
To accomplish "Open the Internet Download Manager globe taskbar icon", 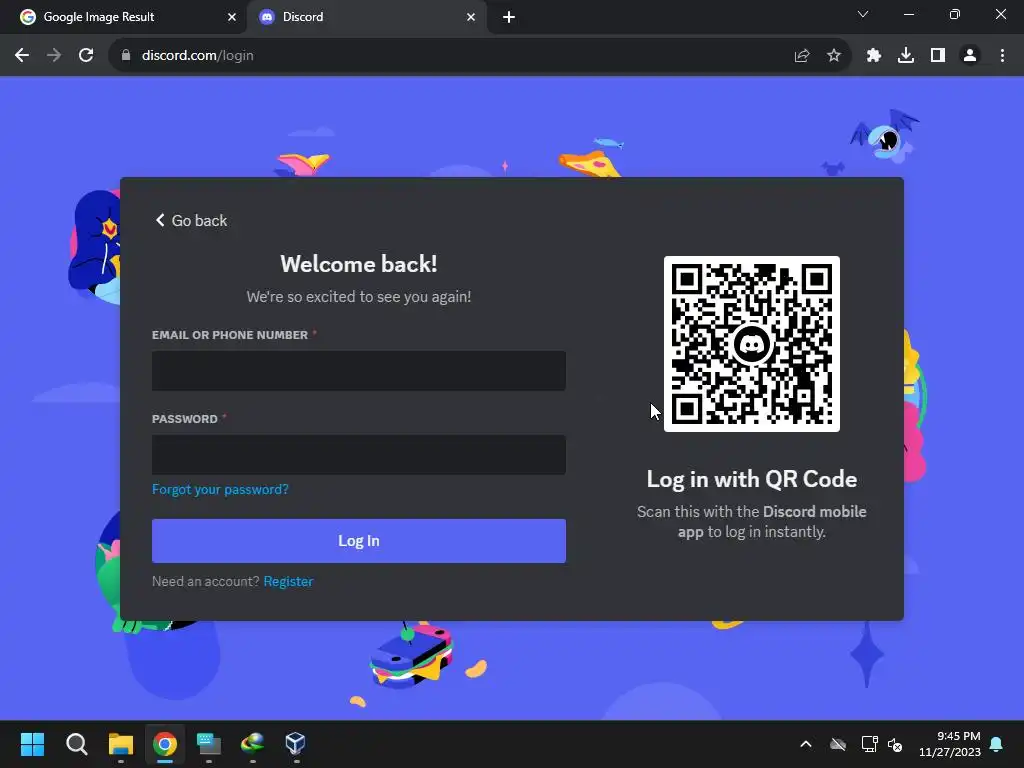I will click(252, 744).
